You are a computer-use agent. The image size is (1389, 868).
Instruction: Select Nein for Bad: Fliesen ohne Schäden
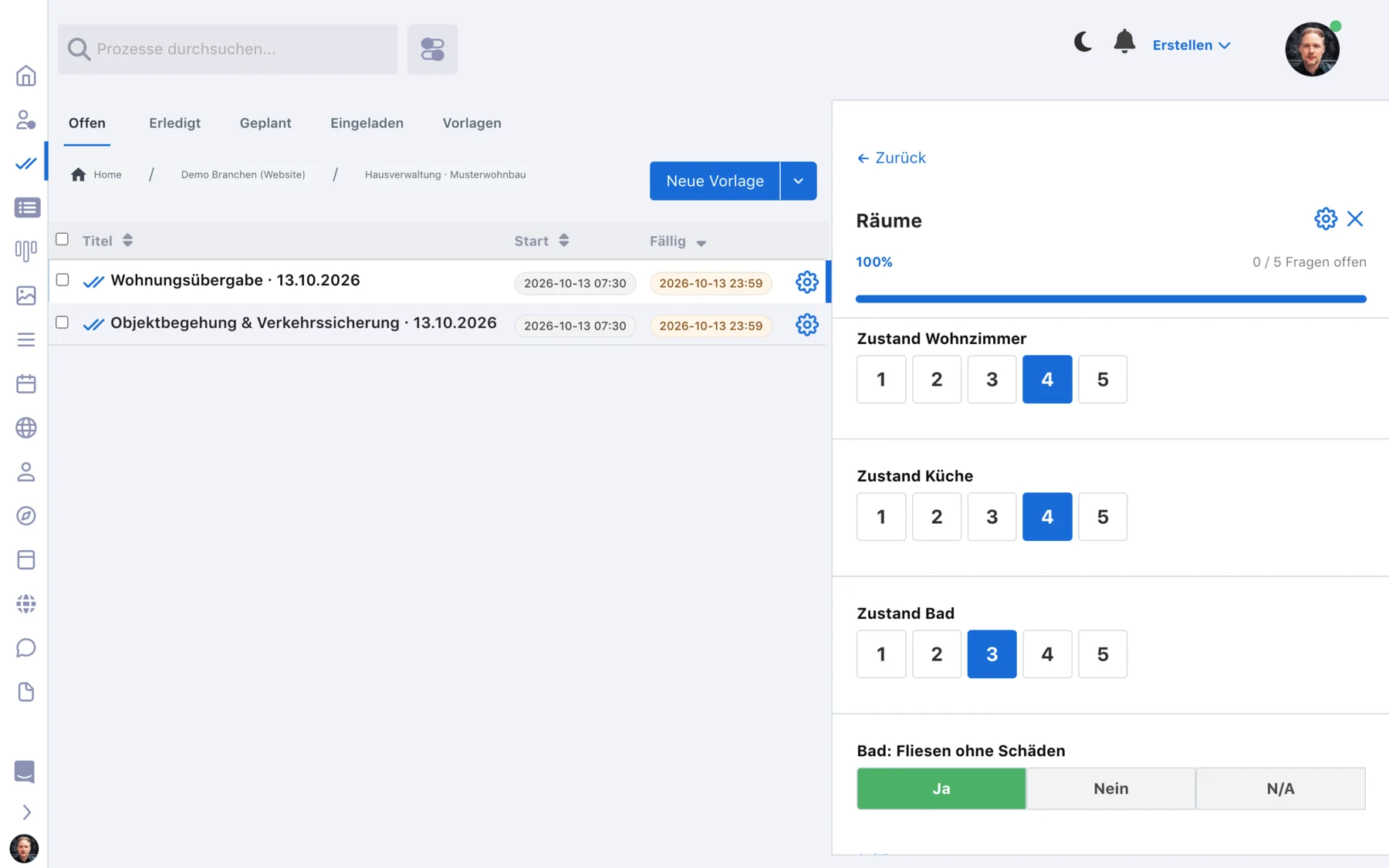1110,788
